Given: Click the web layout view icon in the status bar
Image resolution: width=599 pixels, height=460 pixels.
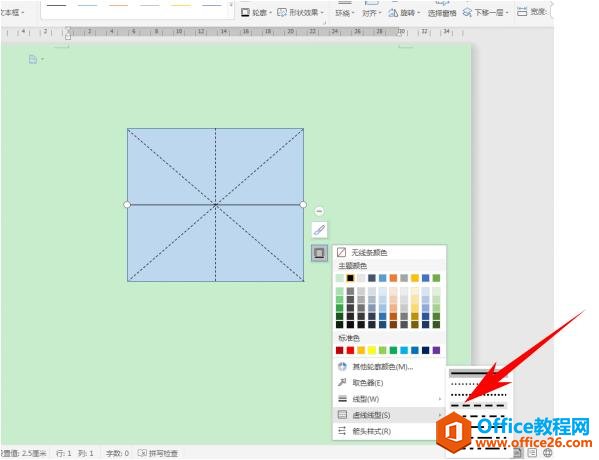Looking at the screenshot, I should pyautogui.click(x=547, y=453).
